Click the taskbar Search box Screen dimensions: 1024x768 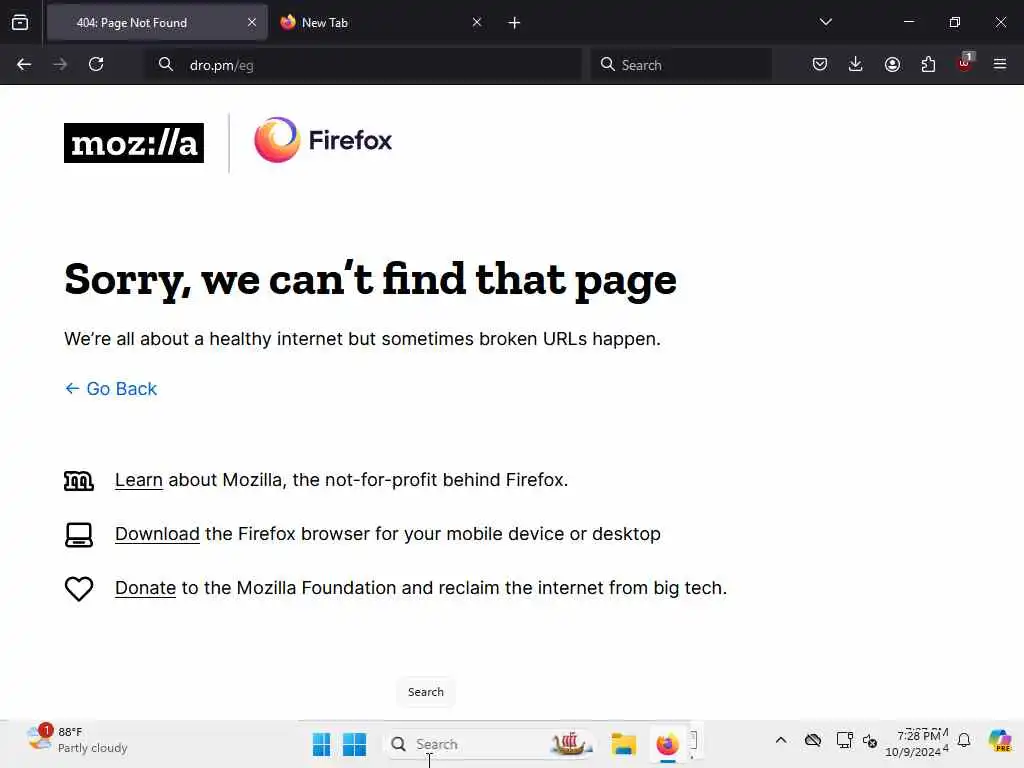click(x=487, y=744)
